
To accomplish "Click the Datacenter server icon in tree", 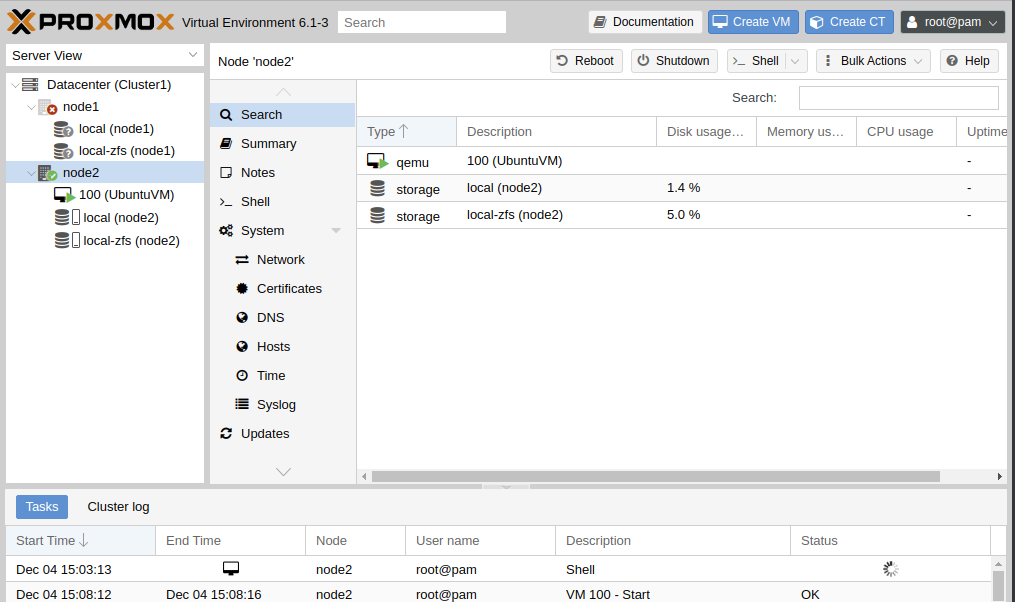I will click(x=30, y=85).
